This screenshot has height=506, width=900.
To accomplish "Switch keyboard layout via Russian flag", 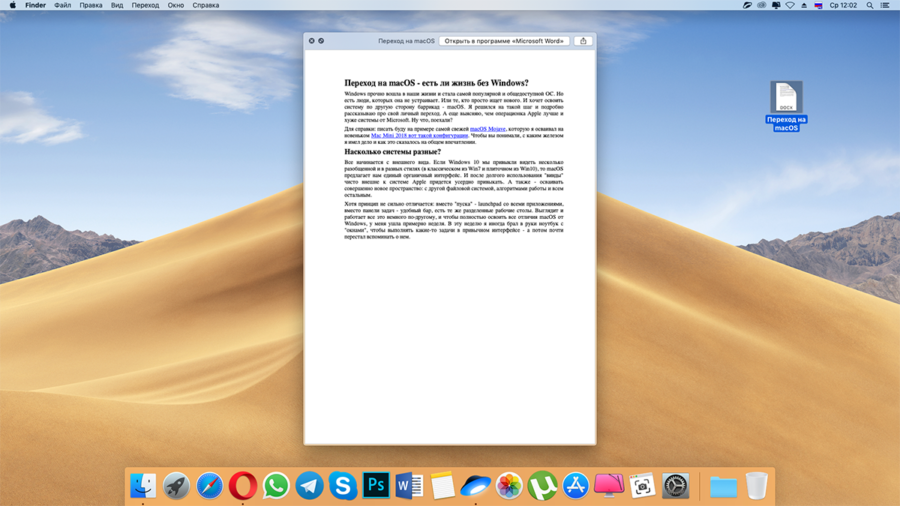I will click(818, 5).
